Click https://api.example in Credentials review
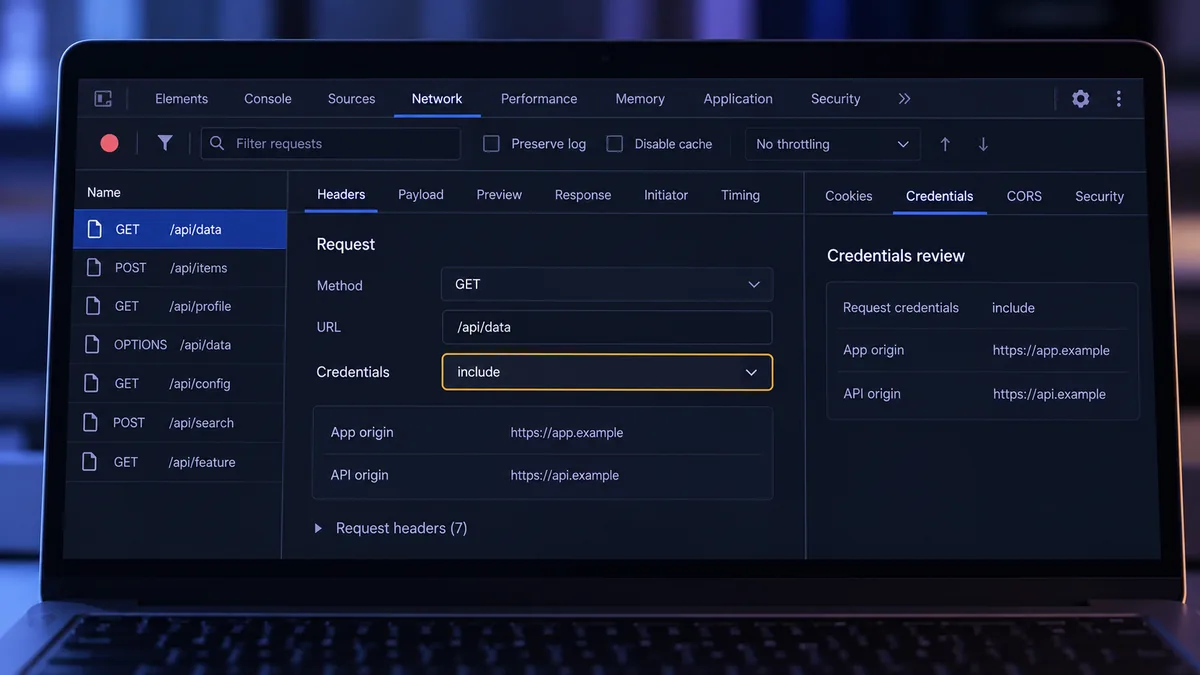The width and height of the screenshot is (1200, 675). pyautogui.click(x=1049, y=394)
